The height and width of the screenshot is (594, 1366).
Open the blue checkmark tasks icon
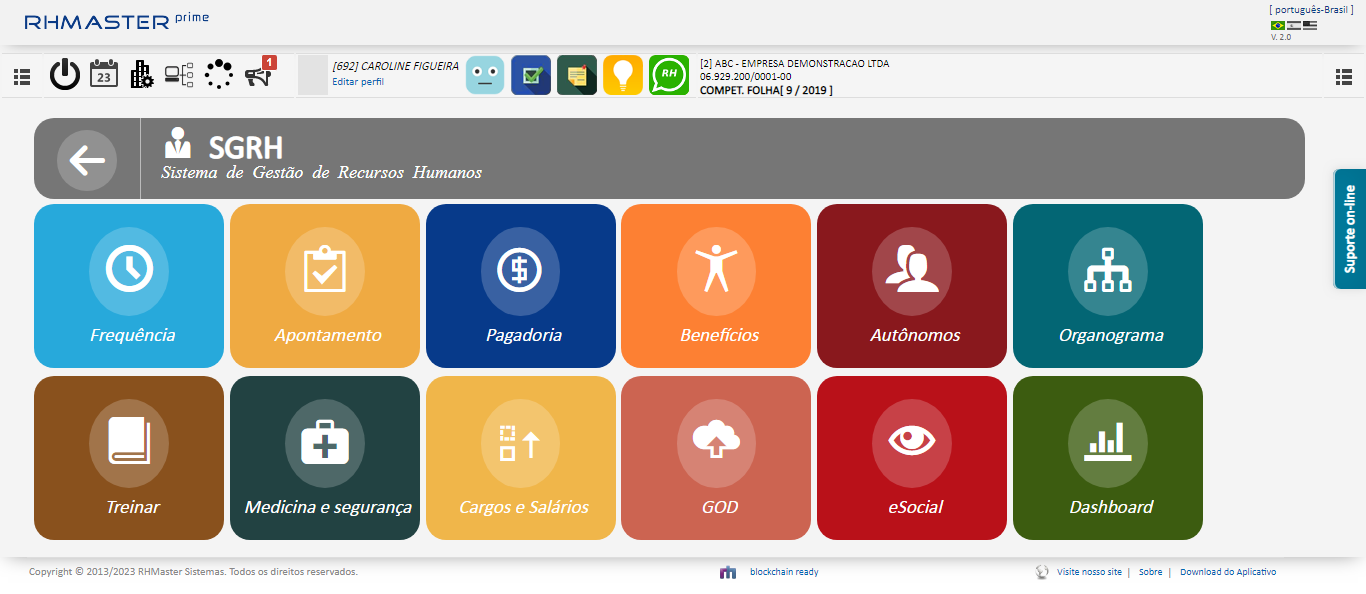531,75
